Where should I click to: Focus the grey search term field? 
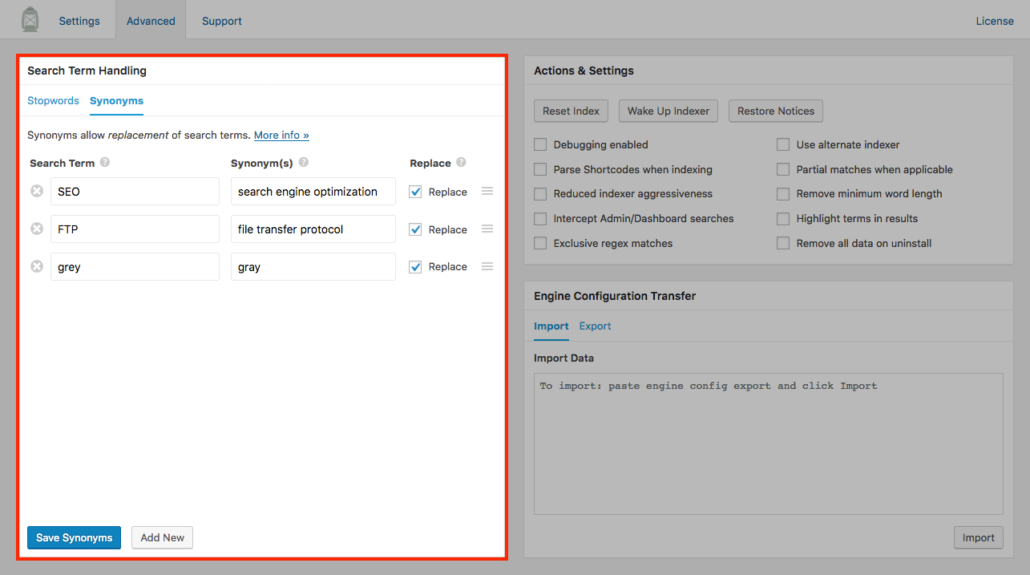pos(135,267)
